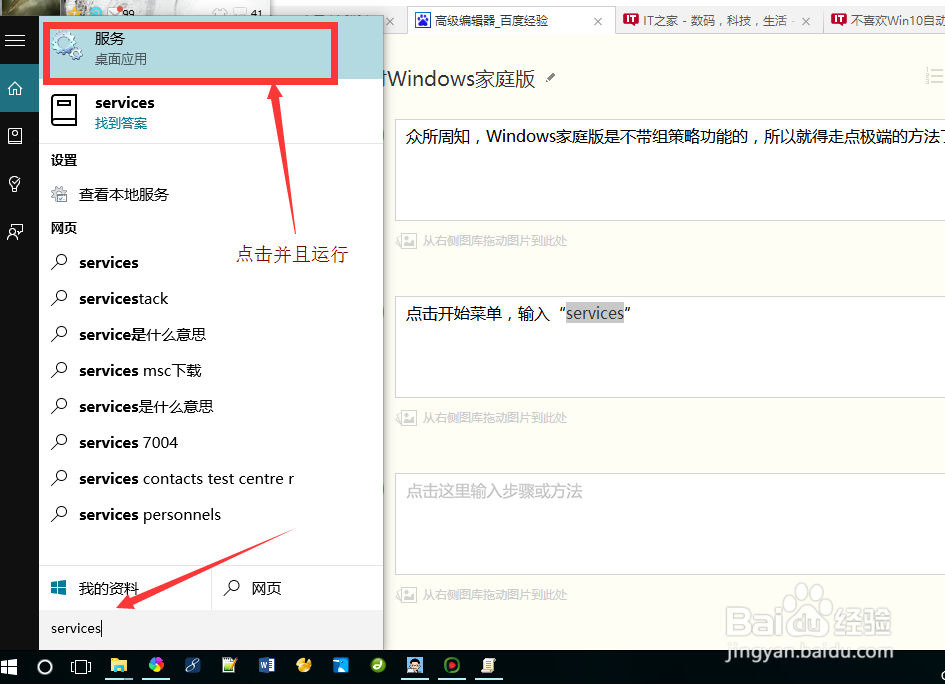
Task: Launch Microsoft Word from the taskbar
Action: point(266,666)
